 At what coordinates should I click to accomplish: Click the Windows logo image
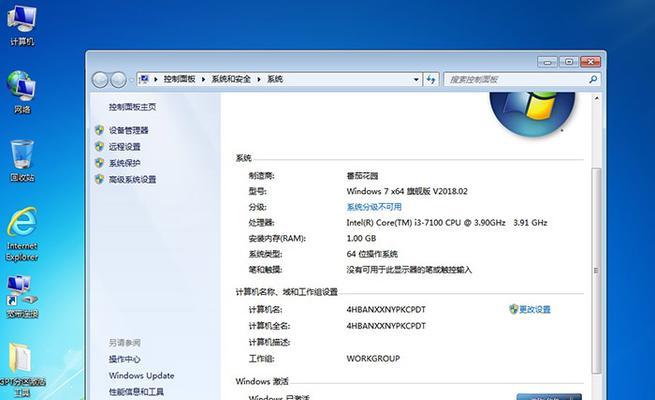pyautogui.click(x=533, y=113)
